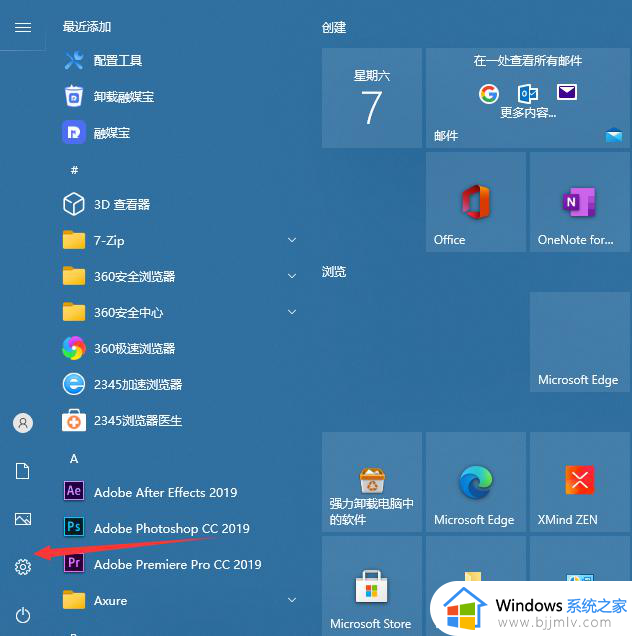Launch 配置工具 from recently added

pos(178,61)
